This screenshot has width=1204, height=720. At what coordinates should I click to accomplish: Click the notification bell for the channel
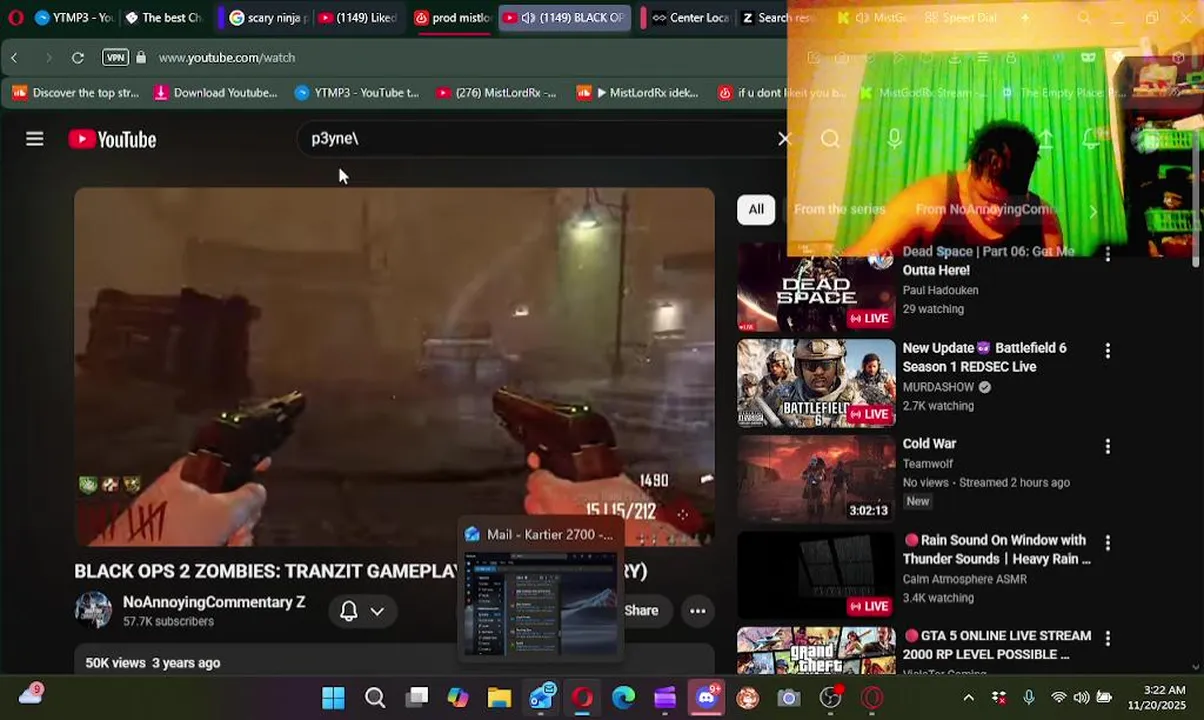tap(349, 611)
